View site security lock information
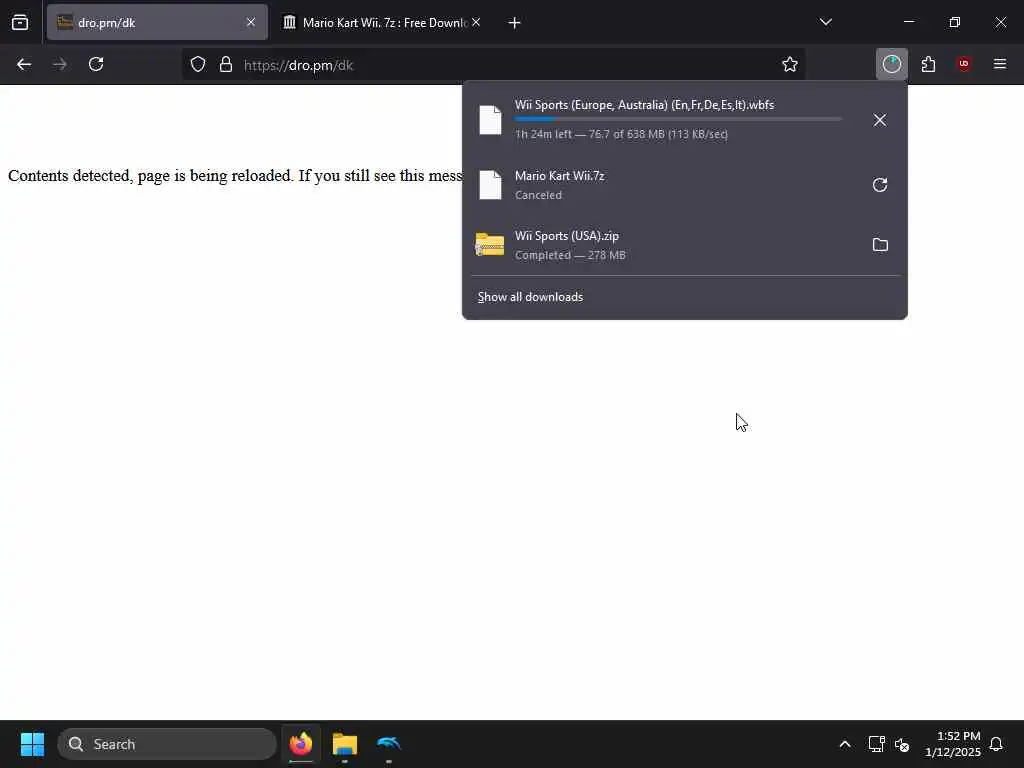 (226, 65)
